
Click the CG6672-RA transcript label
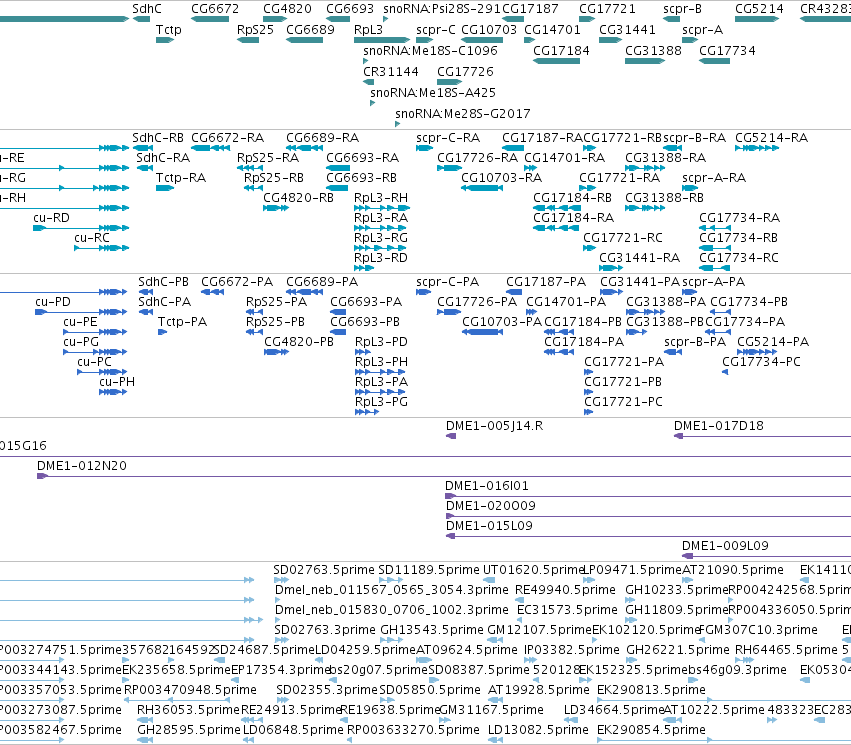227,138
